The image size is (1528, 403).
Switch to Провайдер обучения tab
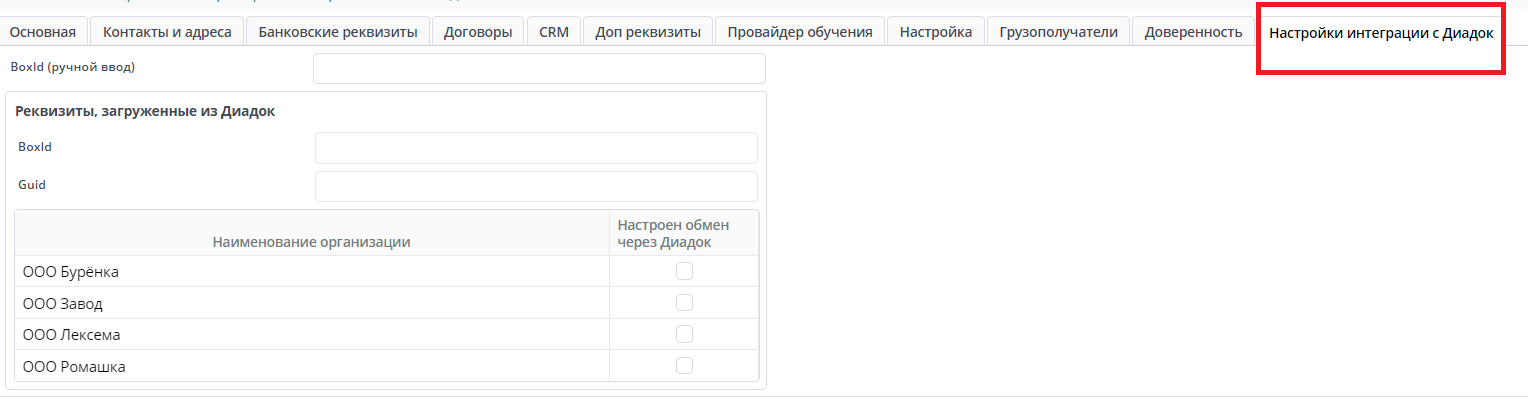tap(800, 32)
